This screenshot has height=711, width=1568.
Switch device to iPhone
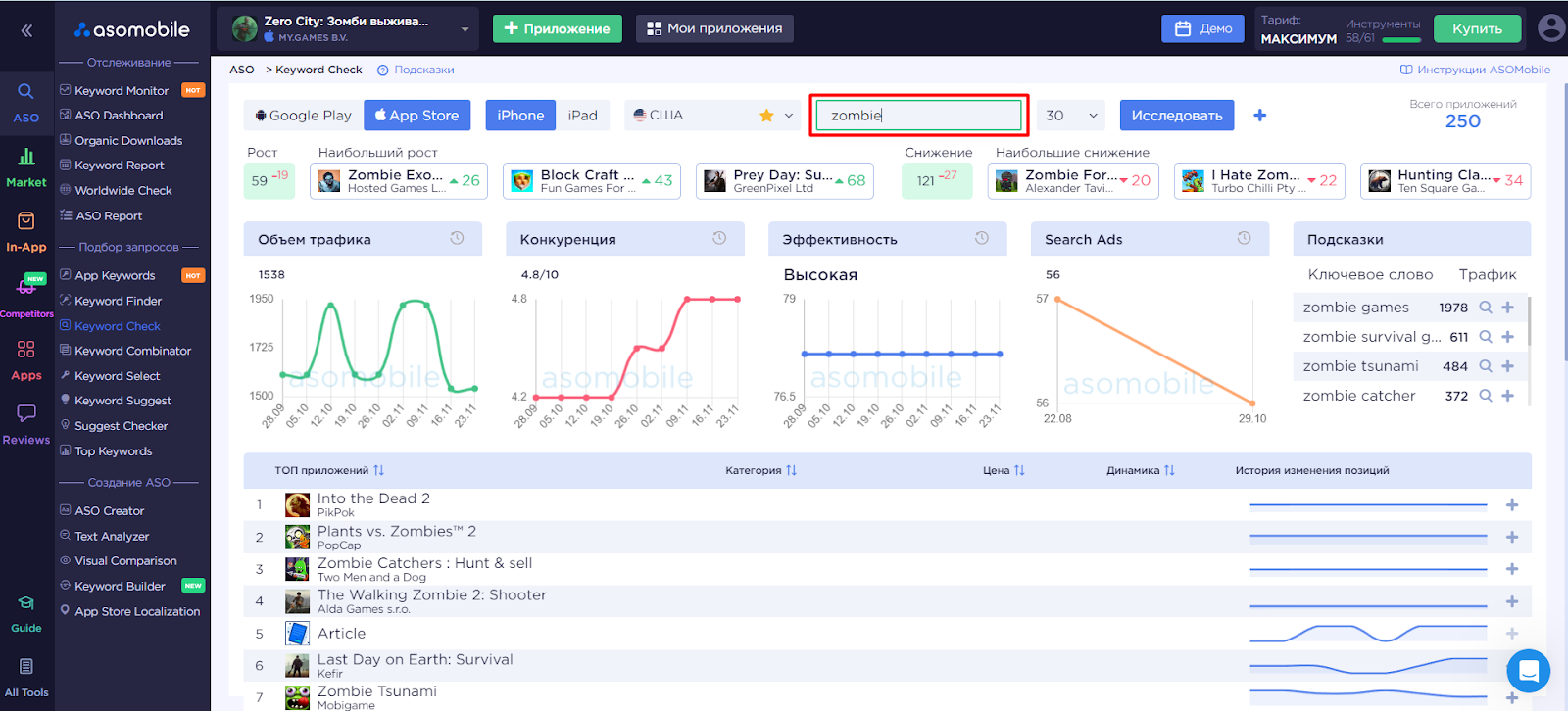pos(520,116)
